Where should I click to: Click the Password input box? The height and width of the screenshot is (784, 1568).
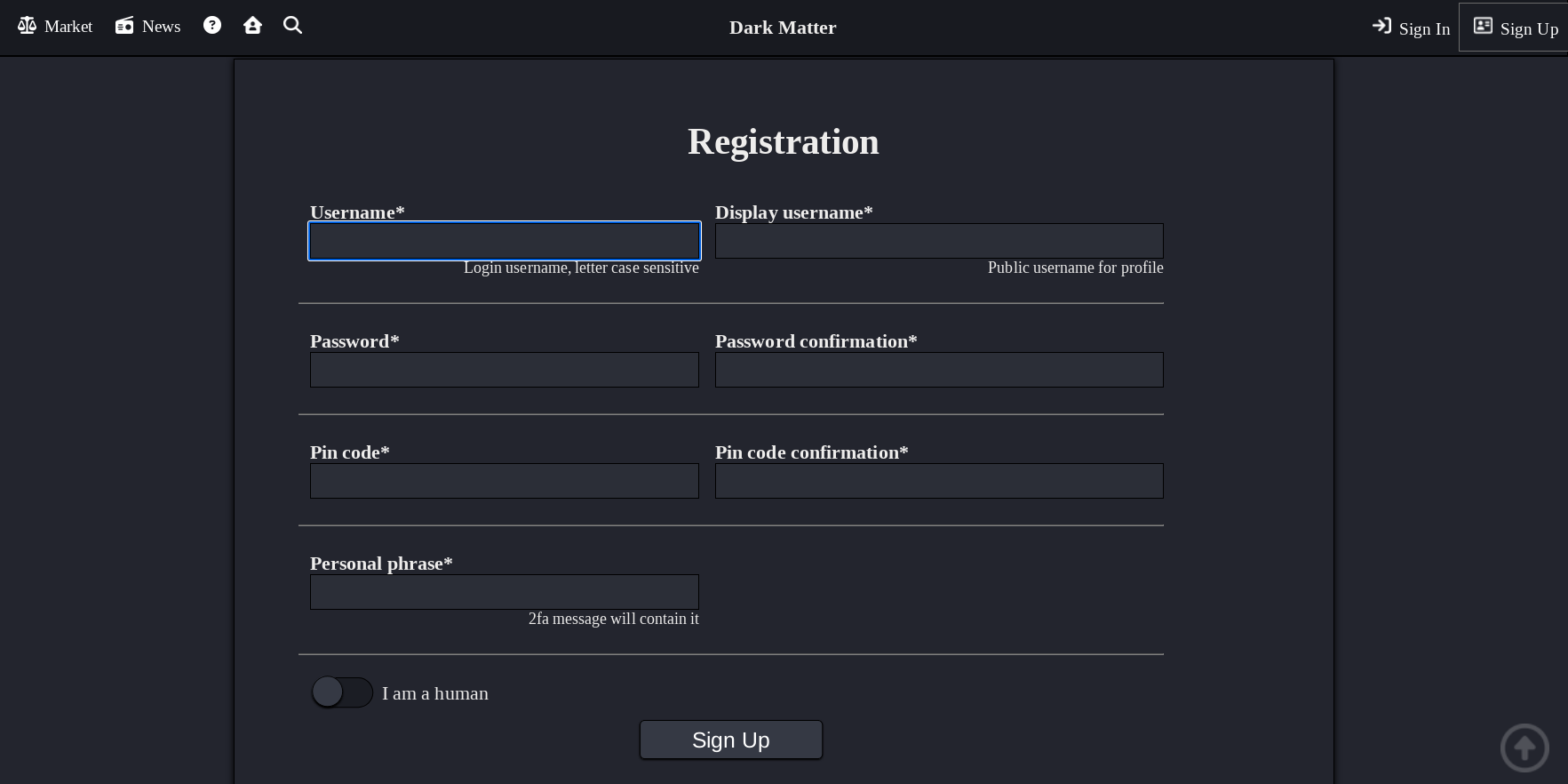point(504,369)
